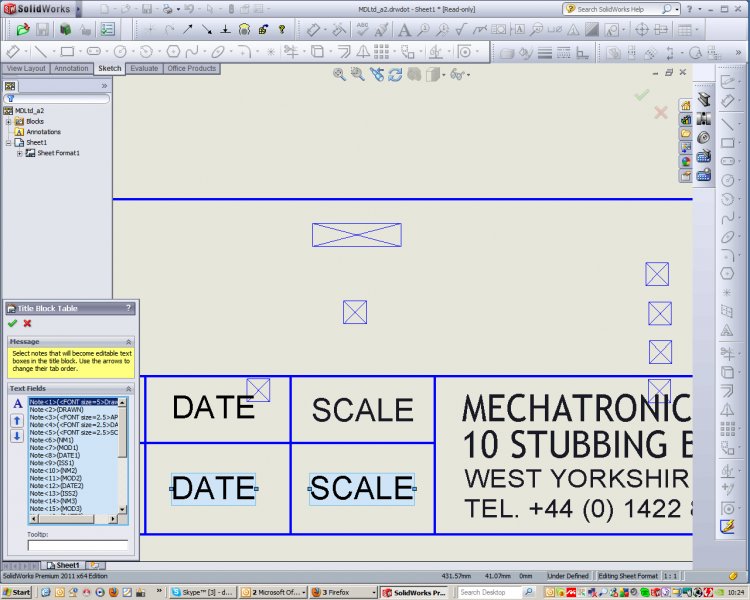Select Note<15>(MOD3) in the list
750x600 pixels.
73,509
